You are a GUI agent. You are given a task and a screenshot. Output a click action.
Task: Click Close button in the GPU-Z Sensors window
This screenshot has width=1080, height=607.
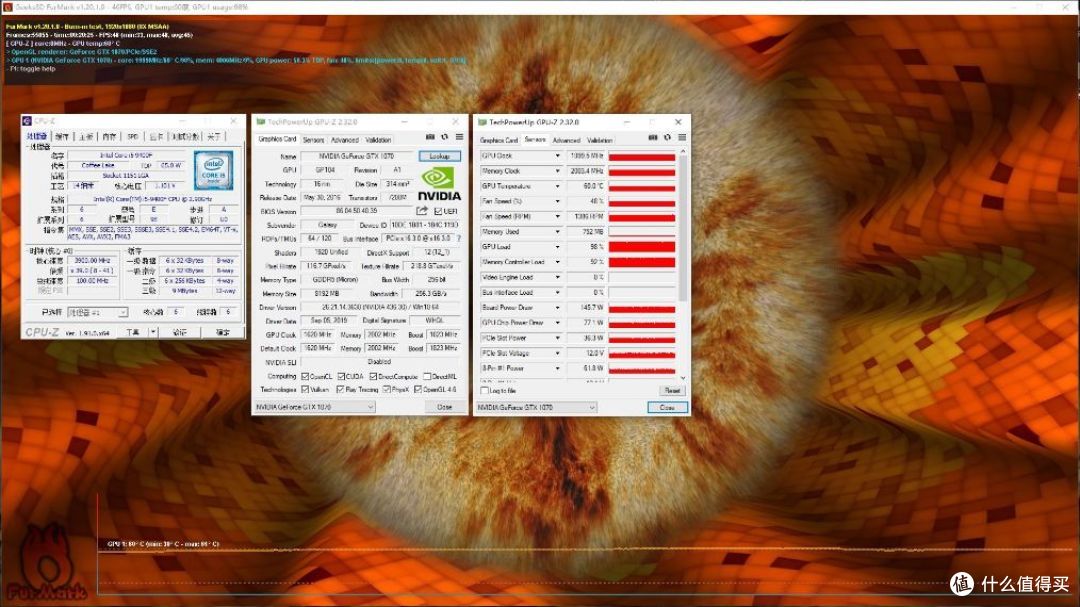click(667, 408)
